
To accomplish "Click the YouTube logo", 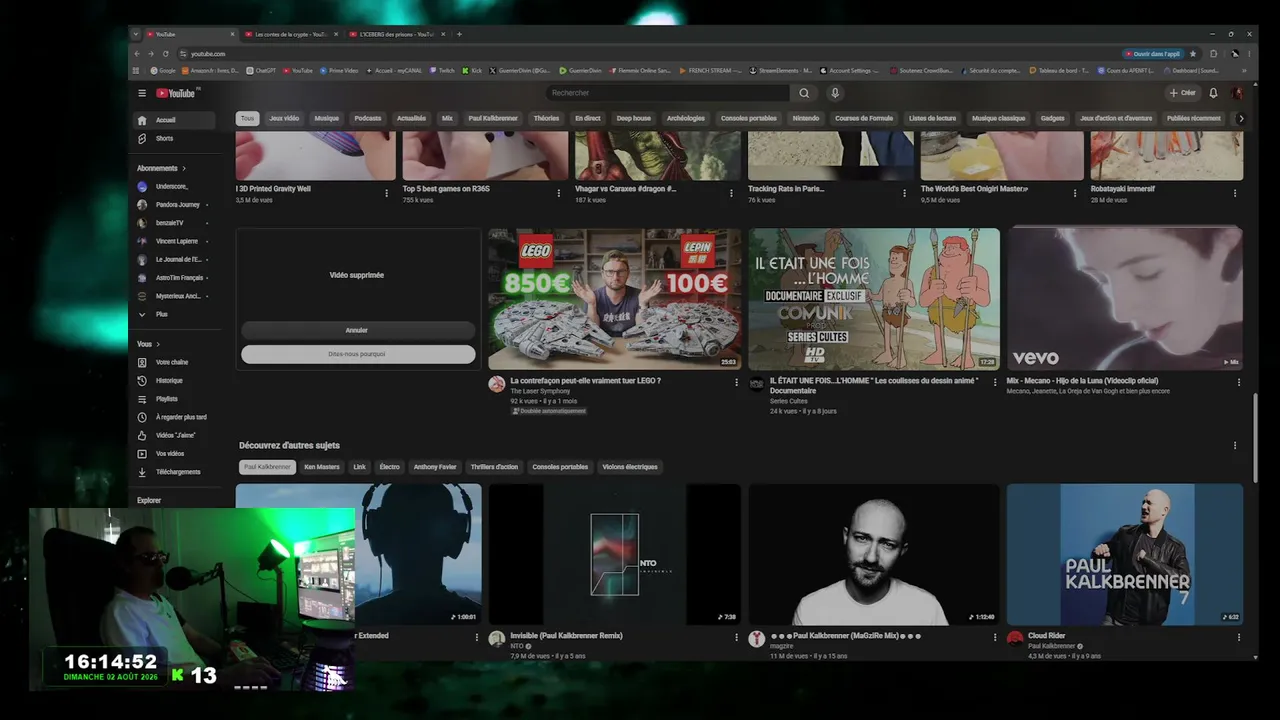I will 176,93.
